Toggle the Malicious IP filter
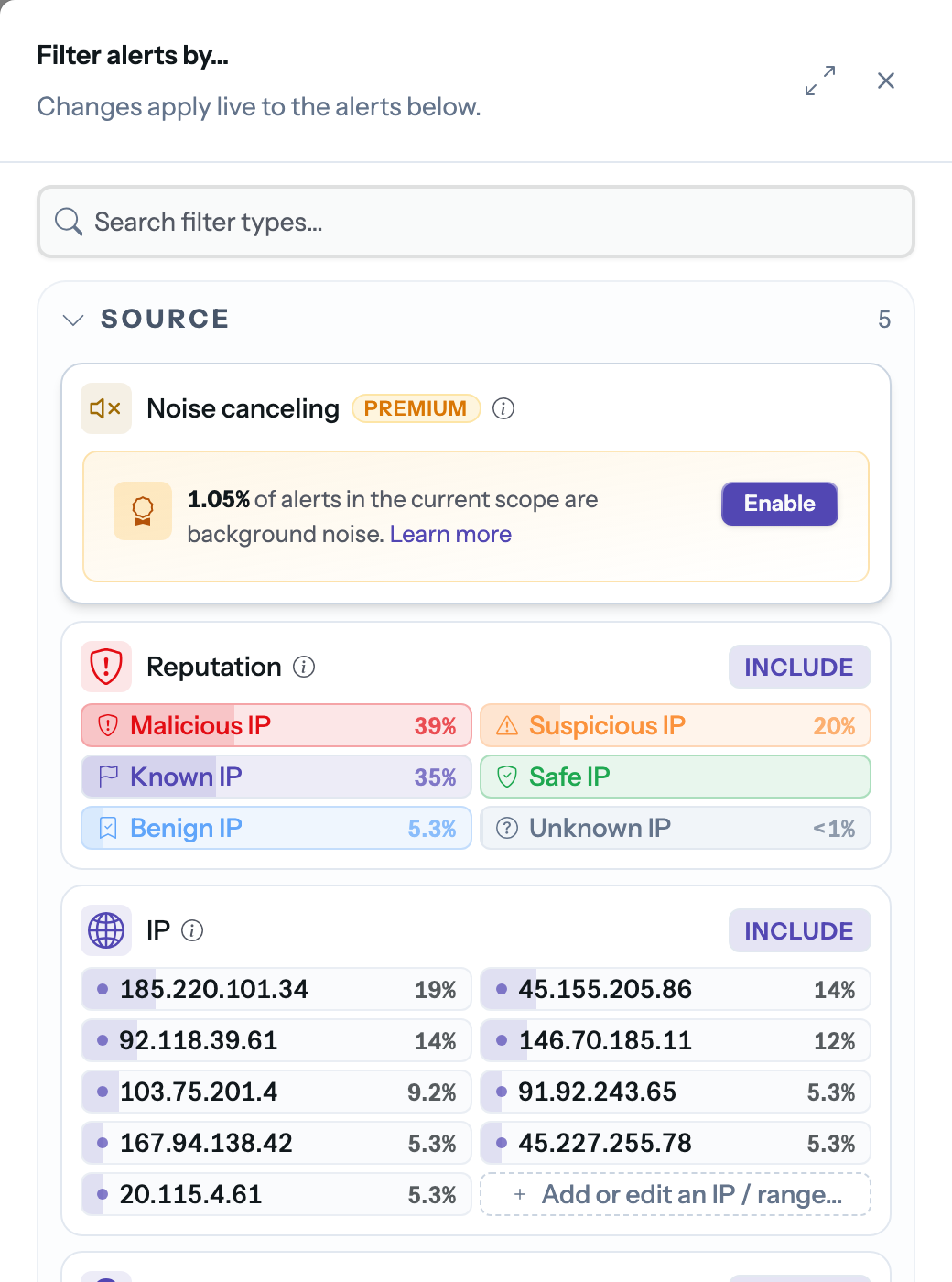 click(276, 725)
